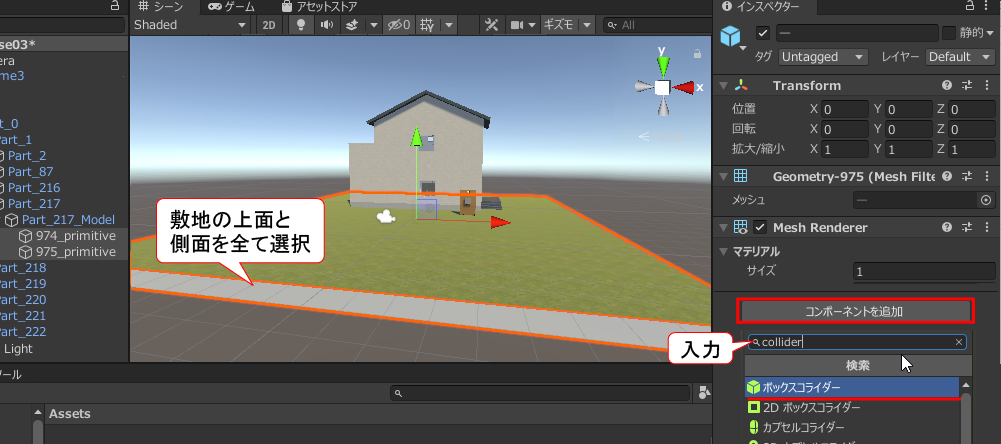
Task: Click the scene camera settings icon
Action: [x=517, y=25]
